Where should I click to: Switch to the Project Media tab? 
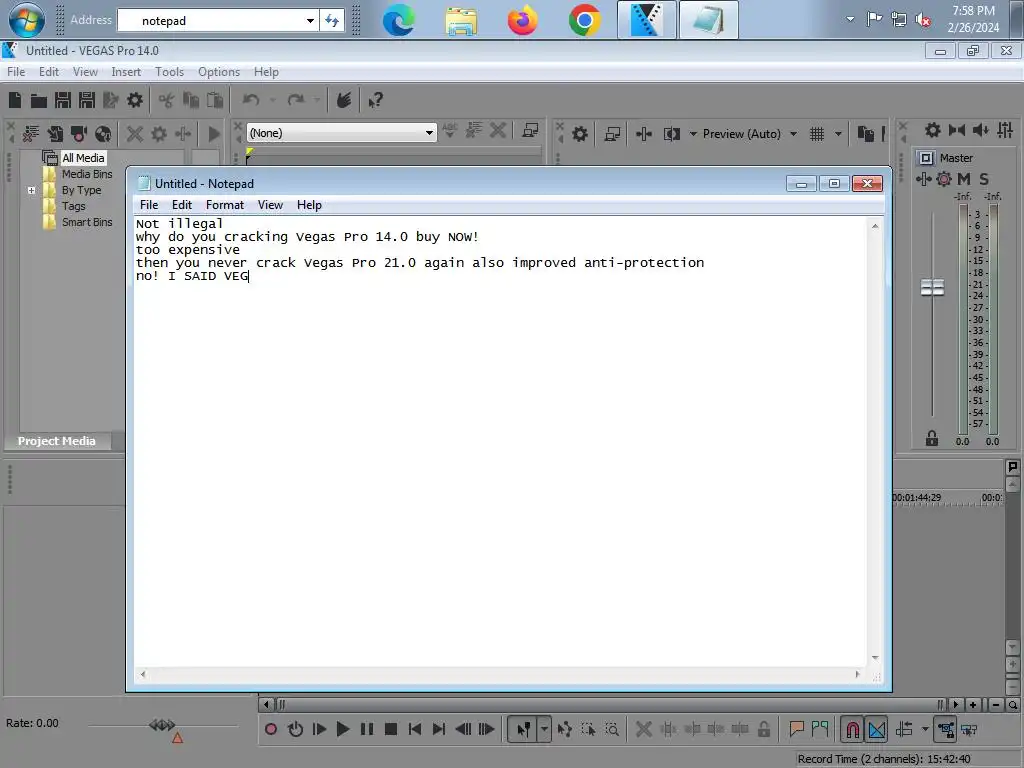[x=56, y=441]
